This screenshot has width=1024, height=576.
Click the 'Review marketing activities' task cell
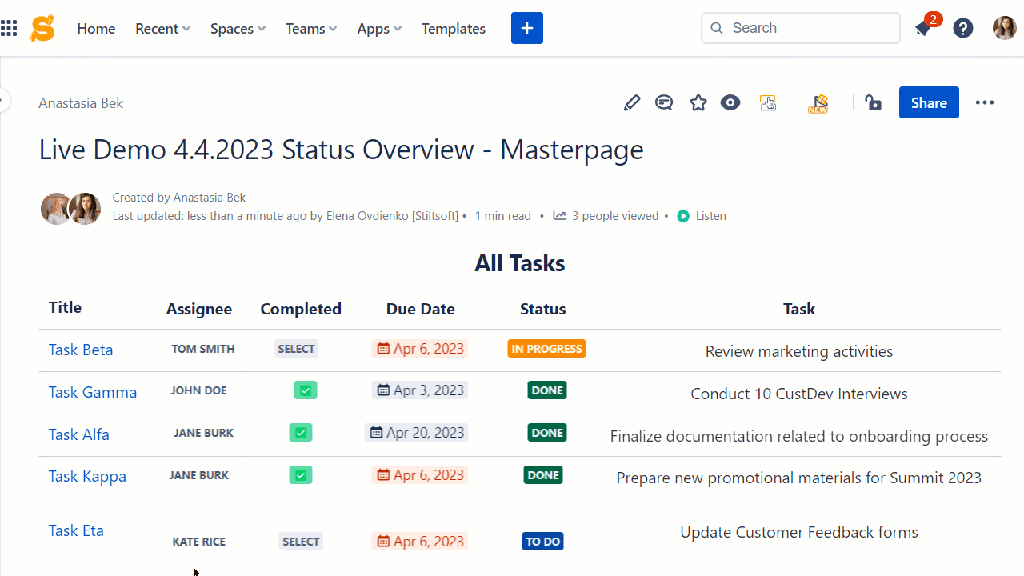pos(799,351)
